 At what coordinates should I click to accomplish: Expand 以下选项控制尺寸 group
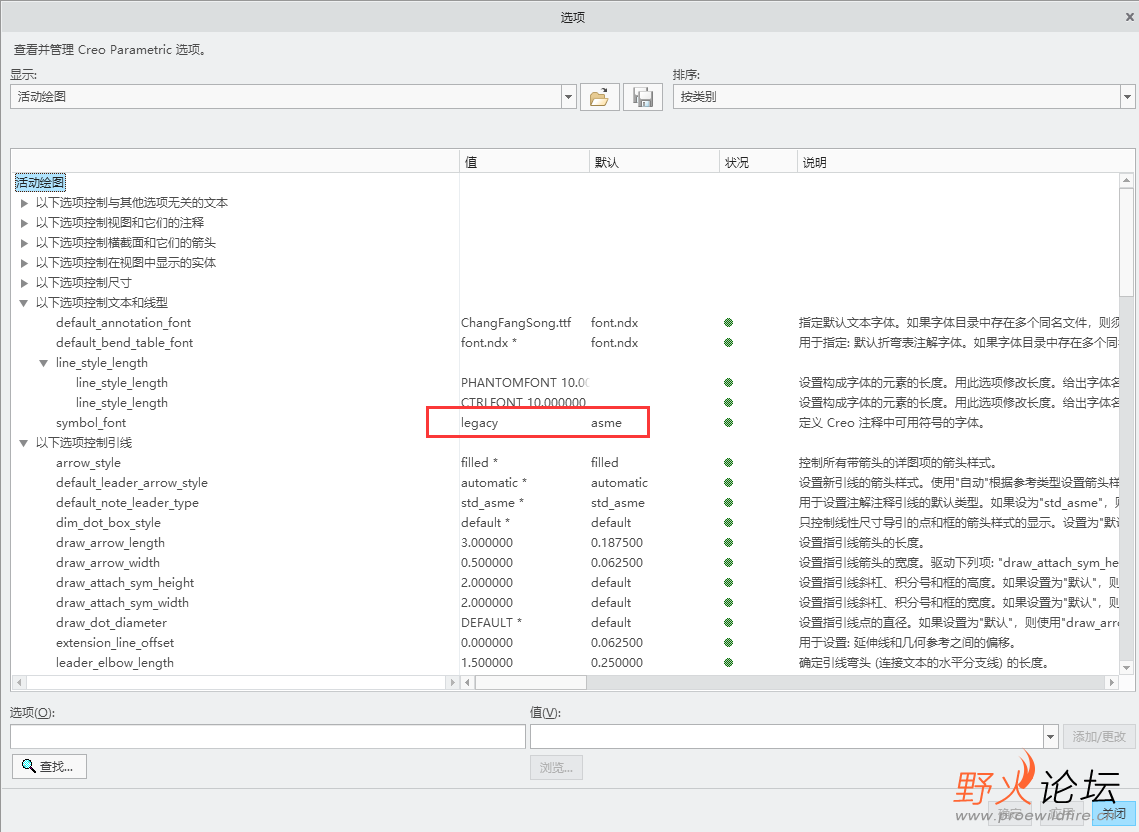click(x=24, y=283)
